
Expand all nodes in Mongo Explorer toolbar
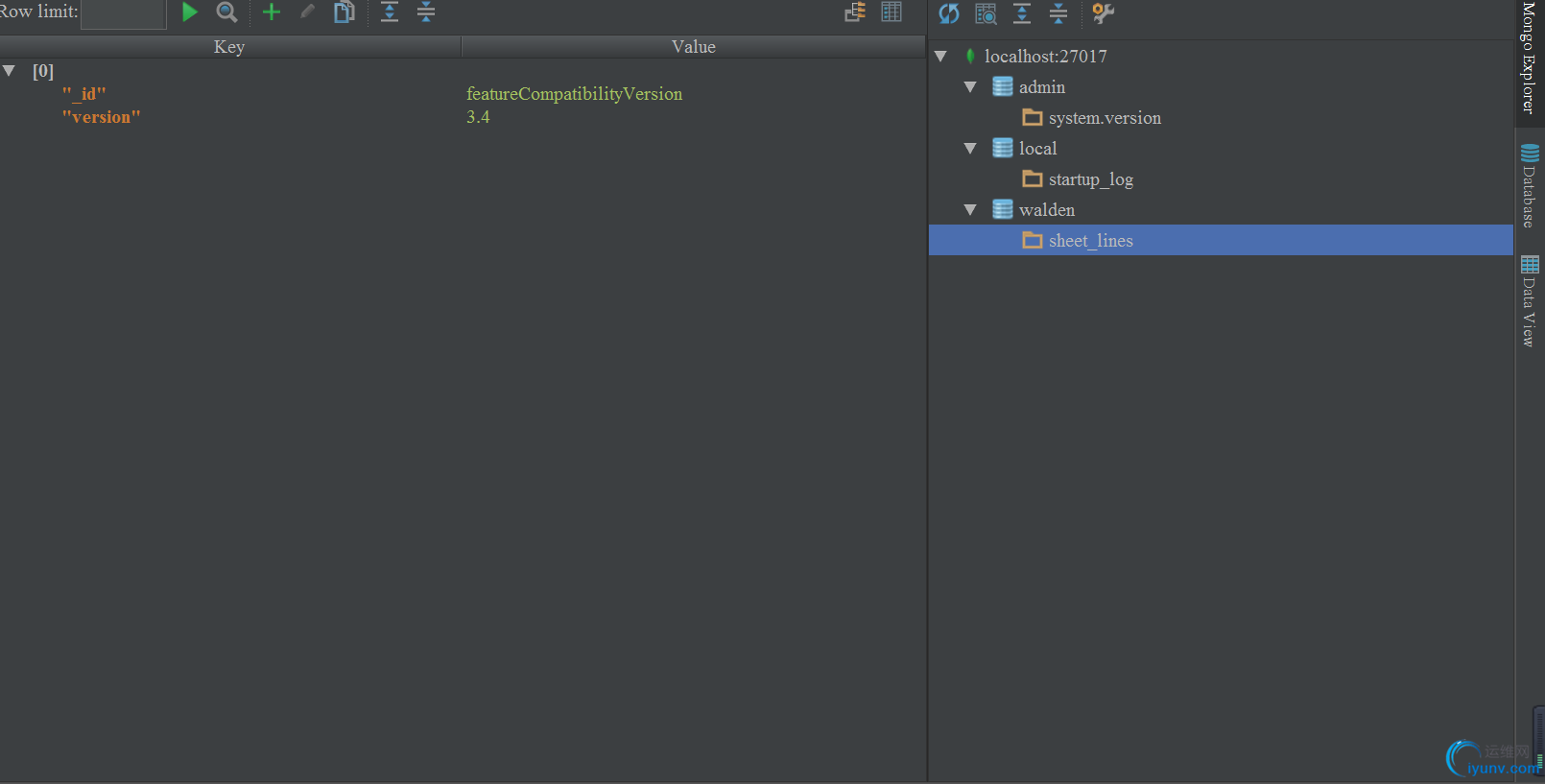(x=1022, y=13)
